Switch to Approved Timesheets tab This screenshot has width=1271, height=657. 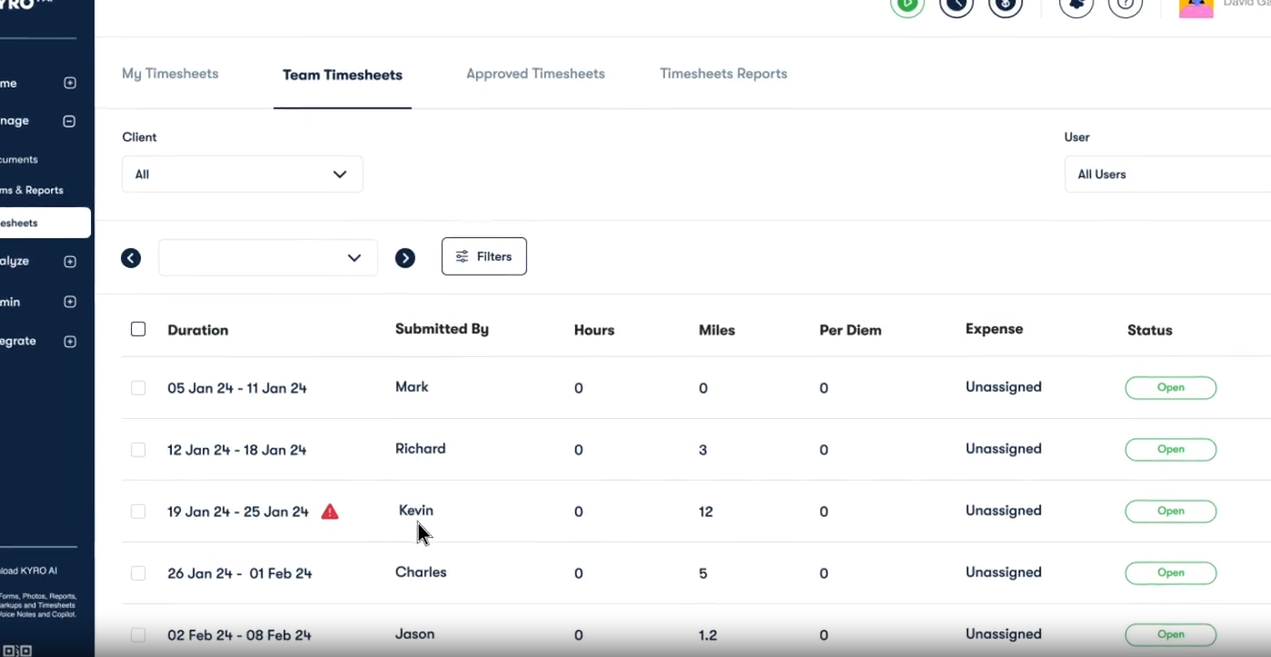pyautogui.click(x=535, y=74)
